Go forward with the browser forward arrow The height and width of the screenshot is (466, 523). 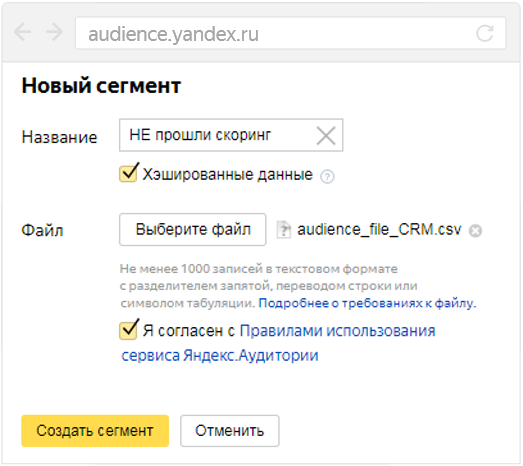pyautogui.click(x=54, y=32)
